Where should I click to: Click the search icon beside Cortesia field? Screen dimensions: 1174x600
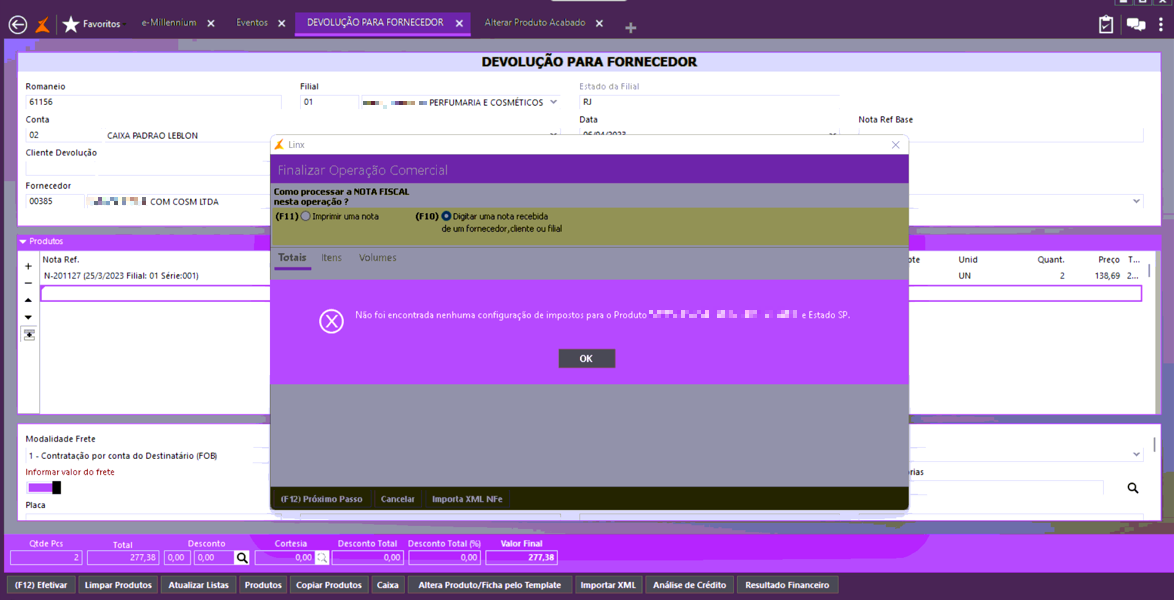pos(321,557)
